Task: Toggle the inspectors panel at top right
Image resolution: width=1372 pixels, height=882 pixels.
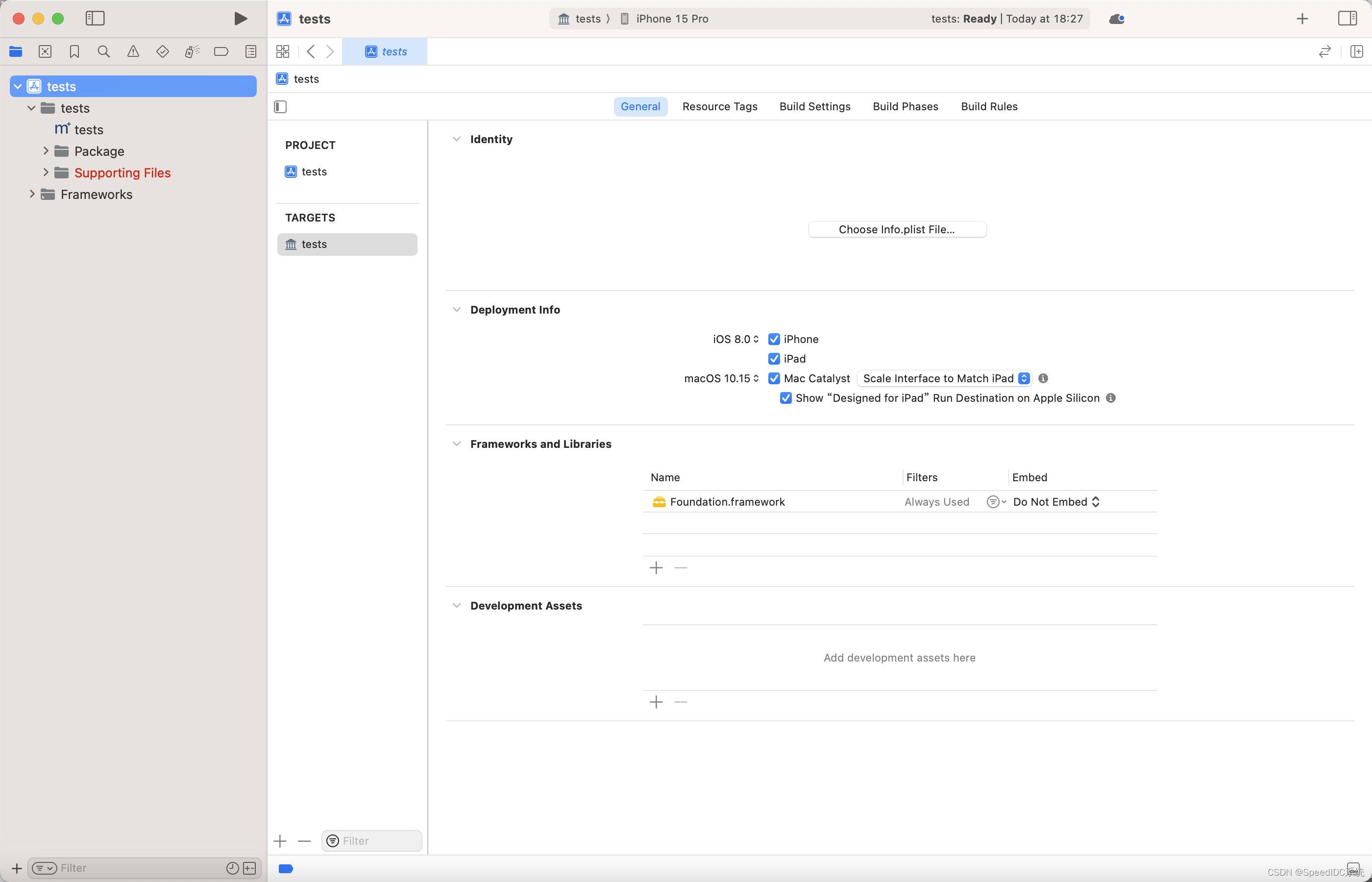Action: tap(1347, 18)
